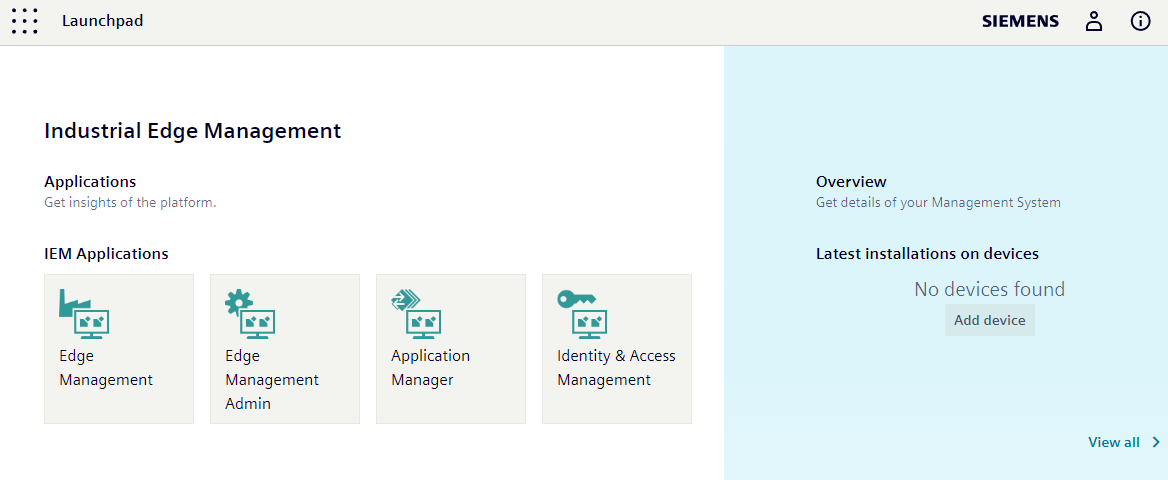Open the information icon in header

[x=1140, y=21]
